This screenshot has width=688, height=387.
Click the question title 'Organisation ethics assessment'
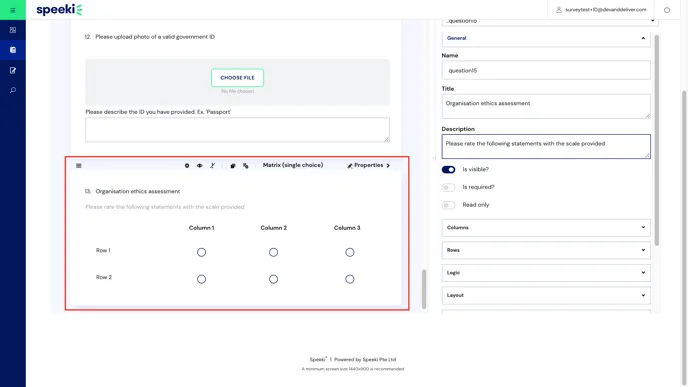click(x=138, y=191)
